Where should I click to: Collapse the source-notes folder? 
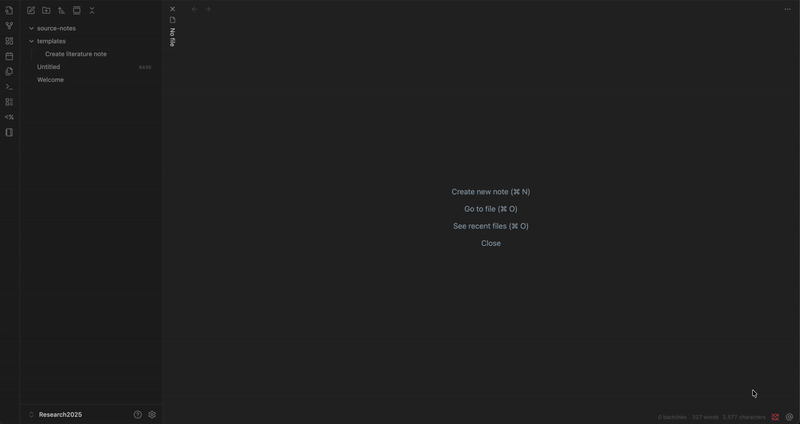point(31,28)
